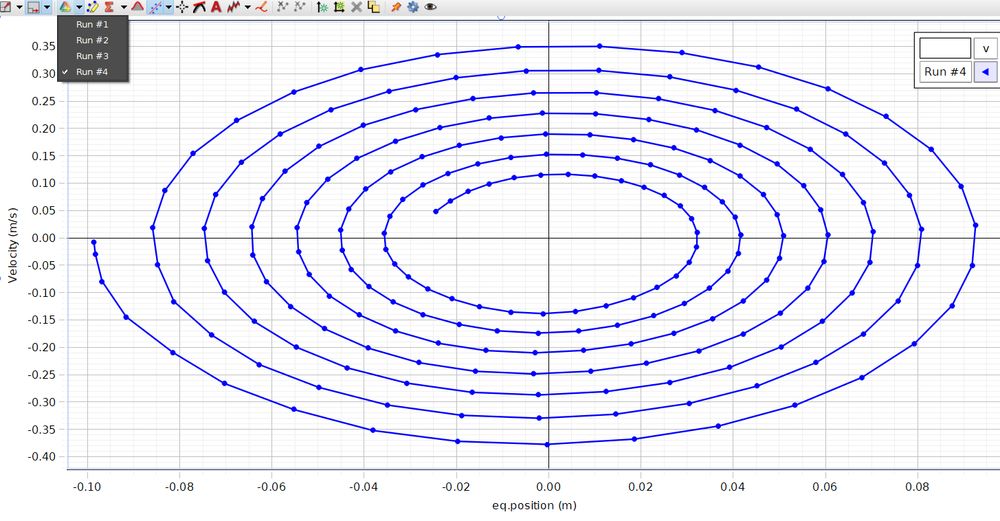Choose Run #1 from the run menu
Image resolution: width=1000 pixels, height=521 pixels.
pos(93,24)
